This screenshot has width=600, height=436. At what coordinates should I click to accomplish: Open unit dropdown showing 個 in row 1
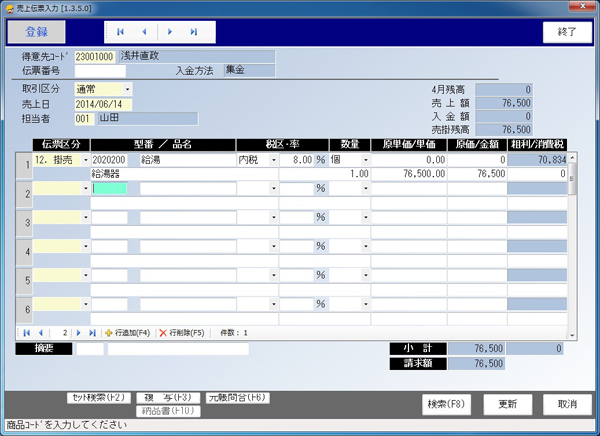coord(364,159)
